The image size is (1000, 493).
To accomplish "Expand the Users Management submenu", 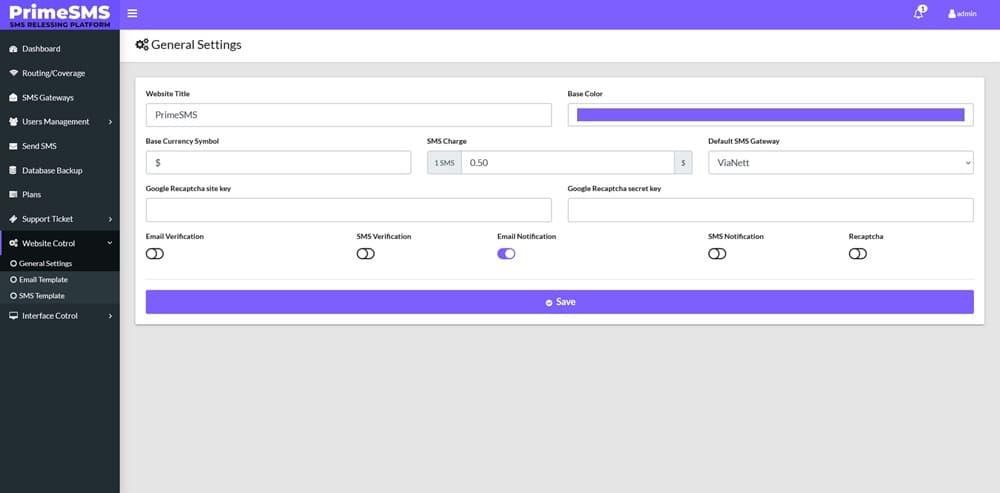I will pos(60,122).
